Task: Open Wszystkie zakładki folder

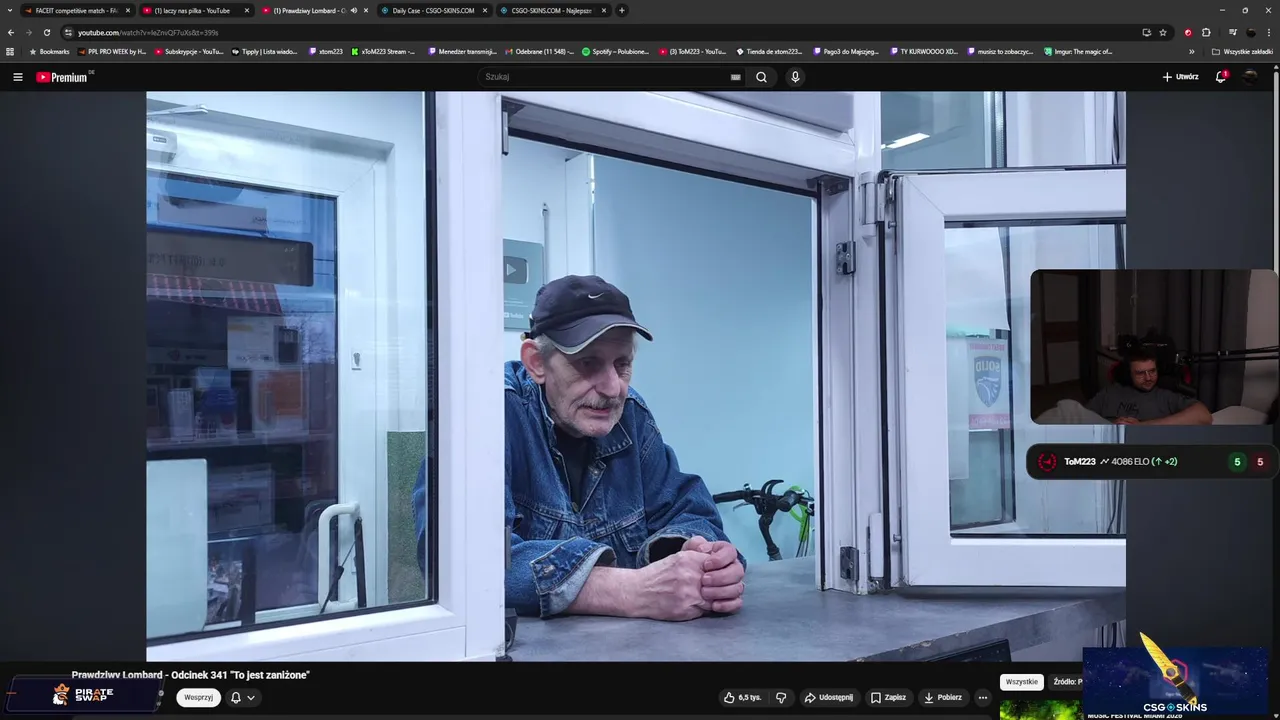Action: (1243, 51)
